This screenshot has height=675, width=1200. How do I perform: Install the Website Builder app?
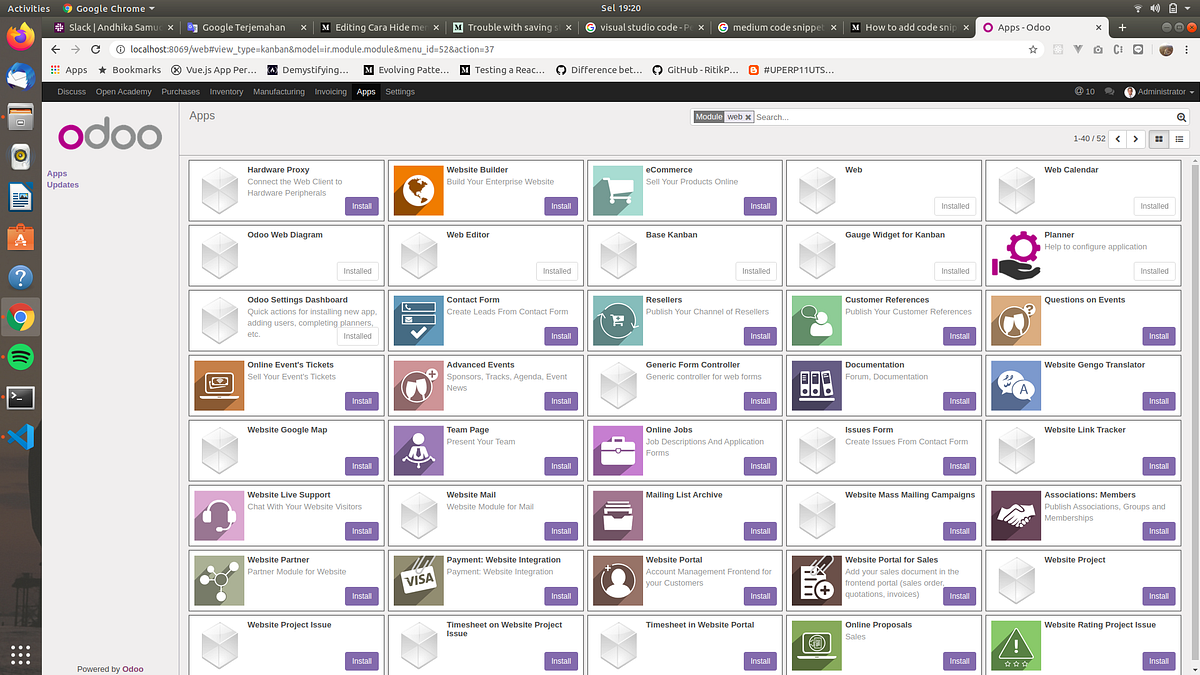coord(560,205)
